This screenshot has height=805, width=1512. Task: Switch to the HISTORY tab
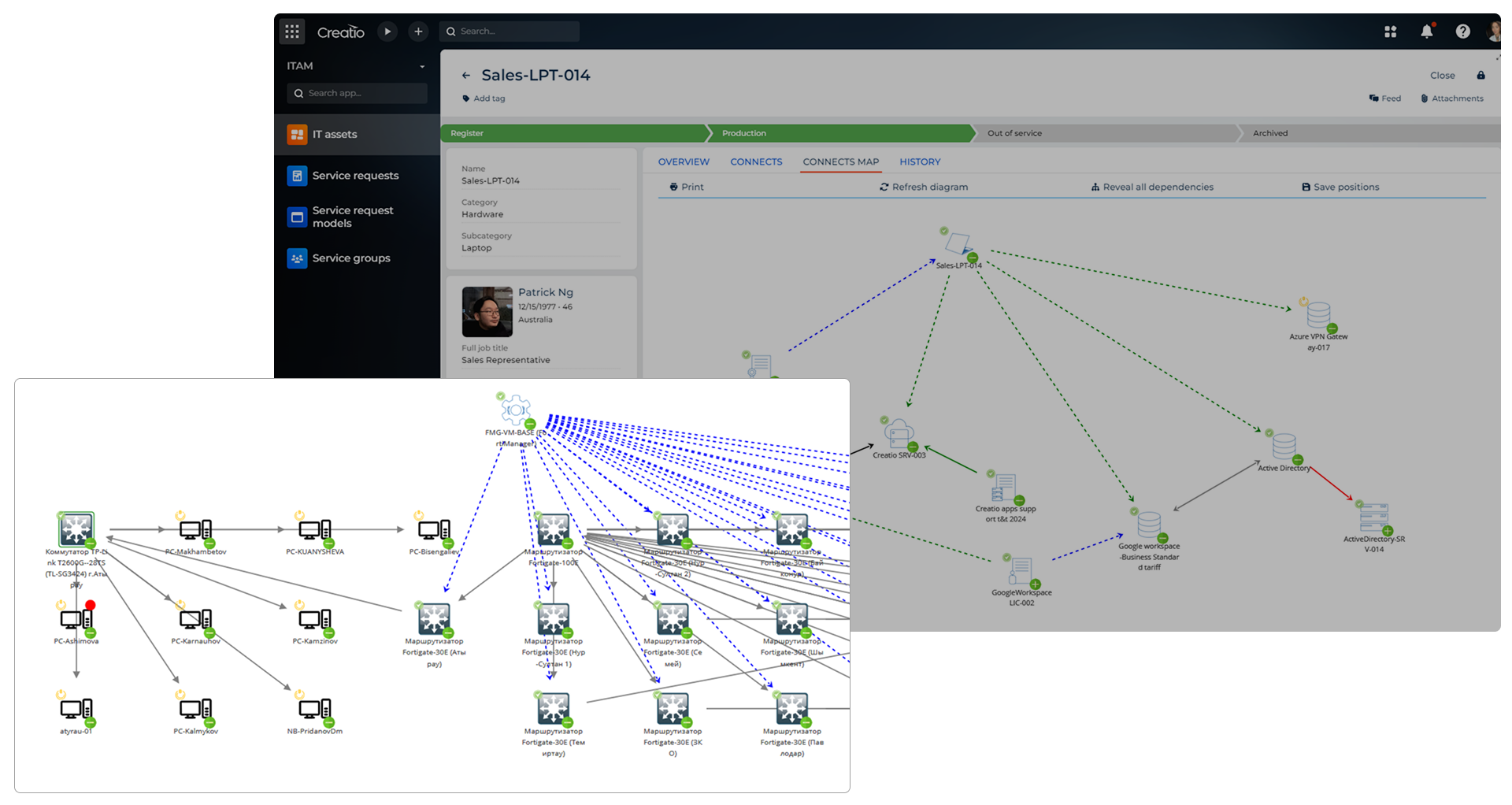(x=920, y=162)
